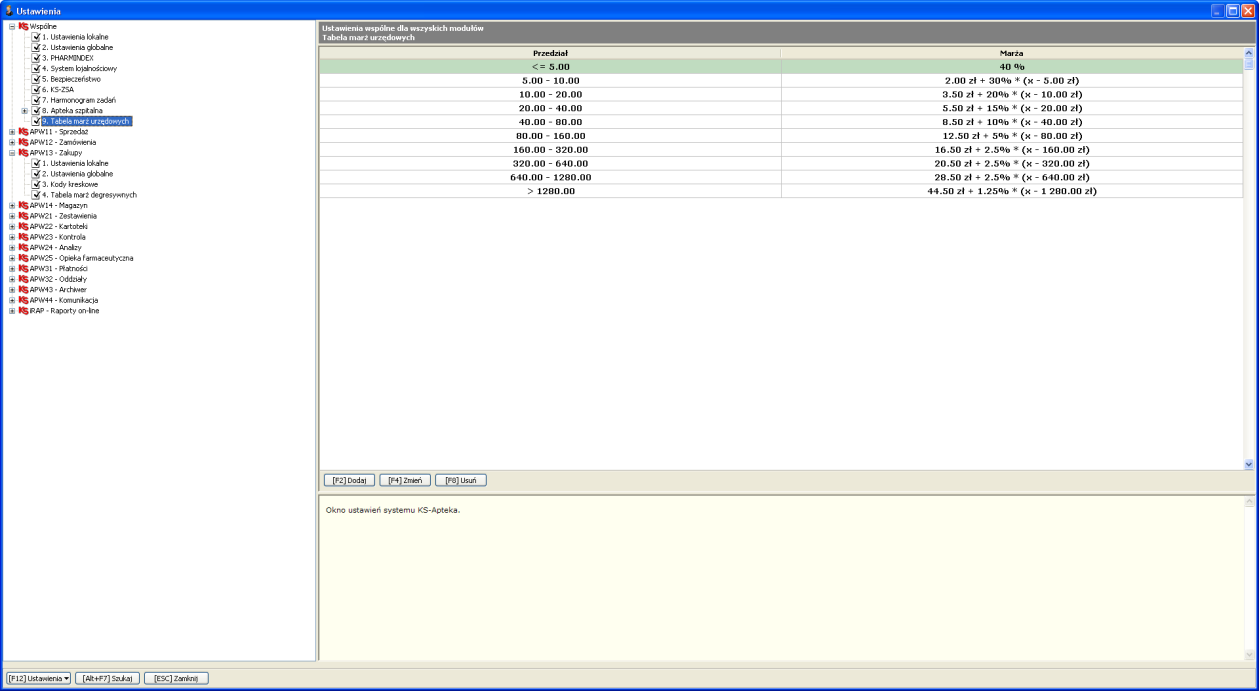Expand the APW24 - Analizy node

tap(12, 247)
